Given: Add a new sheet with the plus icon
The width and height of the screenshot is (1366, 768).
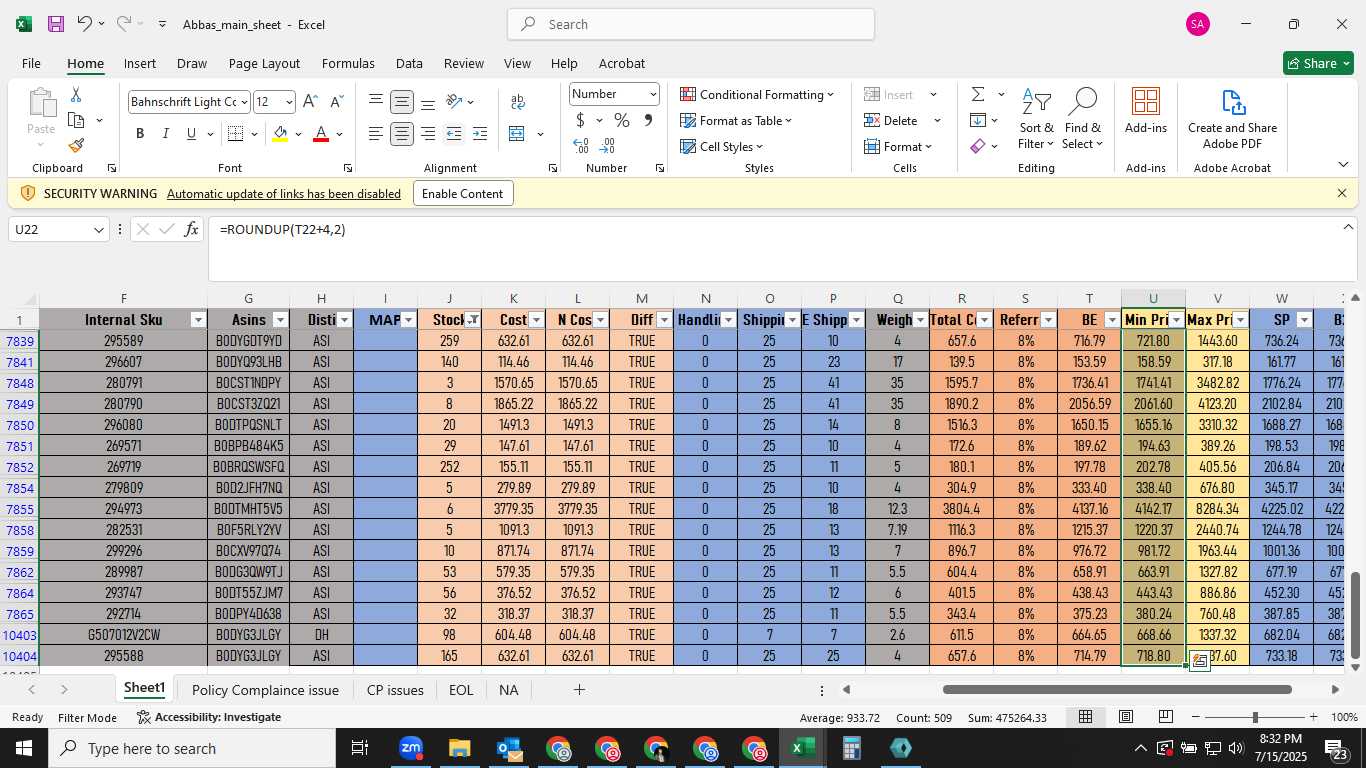Looking at the screenshot, I should 578,690.
